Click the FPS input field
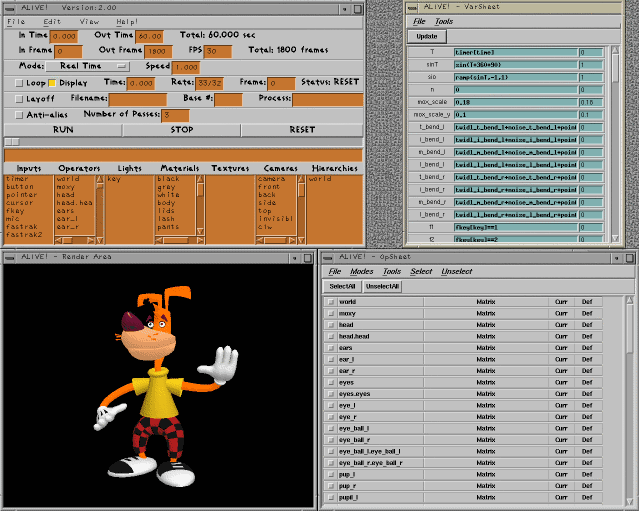 [x=217, y=51]
